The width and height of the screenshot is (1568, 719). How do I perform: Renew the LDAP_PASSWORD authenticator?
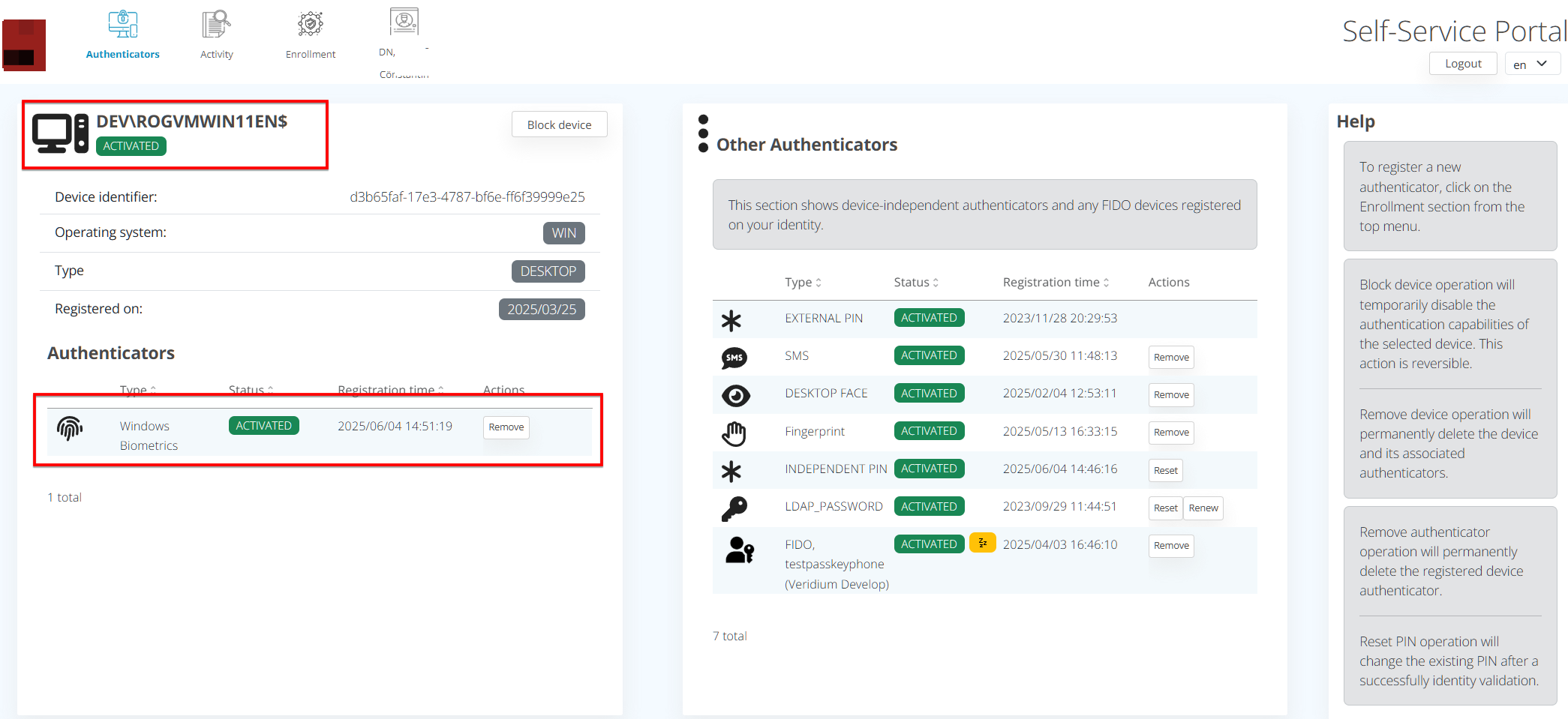[x=1203, y=508]
